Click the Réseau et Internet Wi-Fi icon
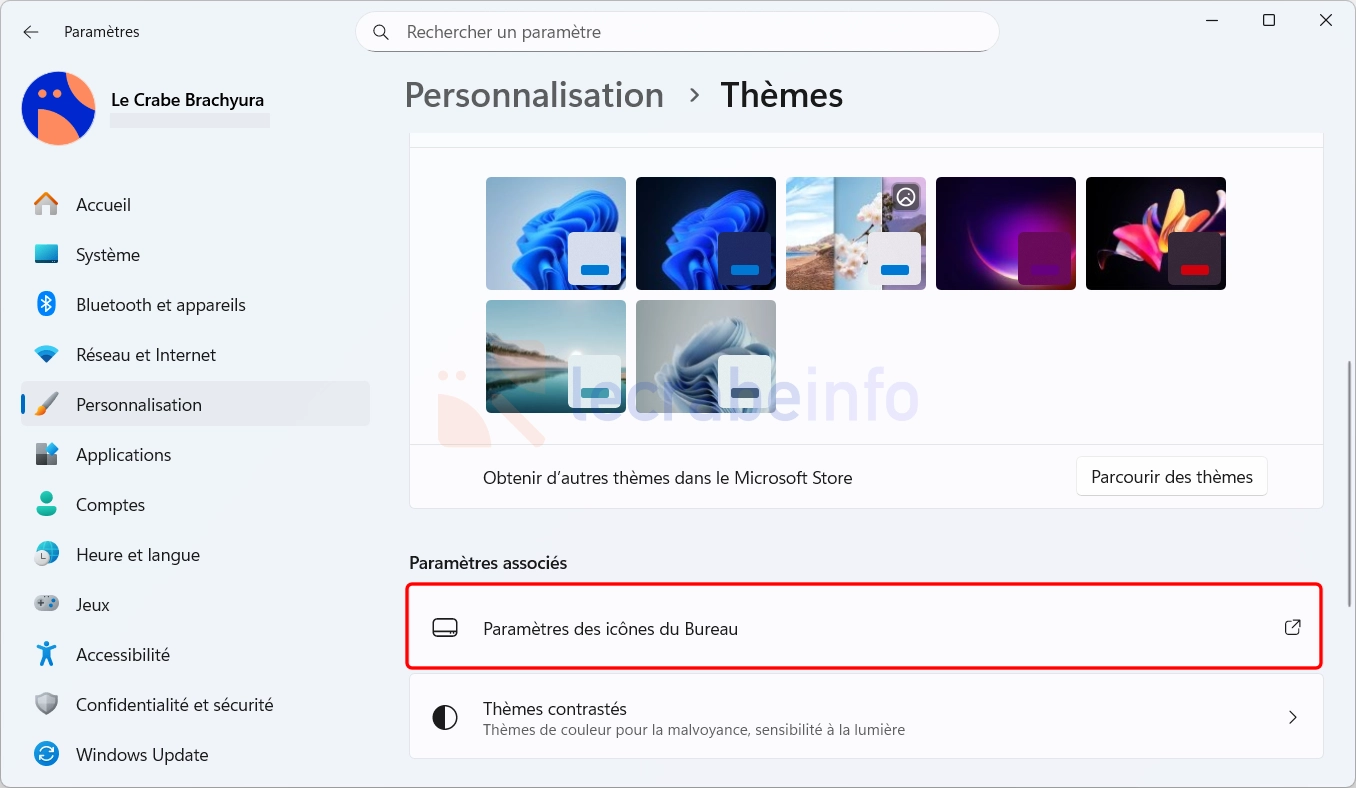The height and width of the screenshot is (788, 1356). click(x=46, y=354)
